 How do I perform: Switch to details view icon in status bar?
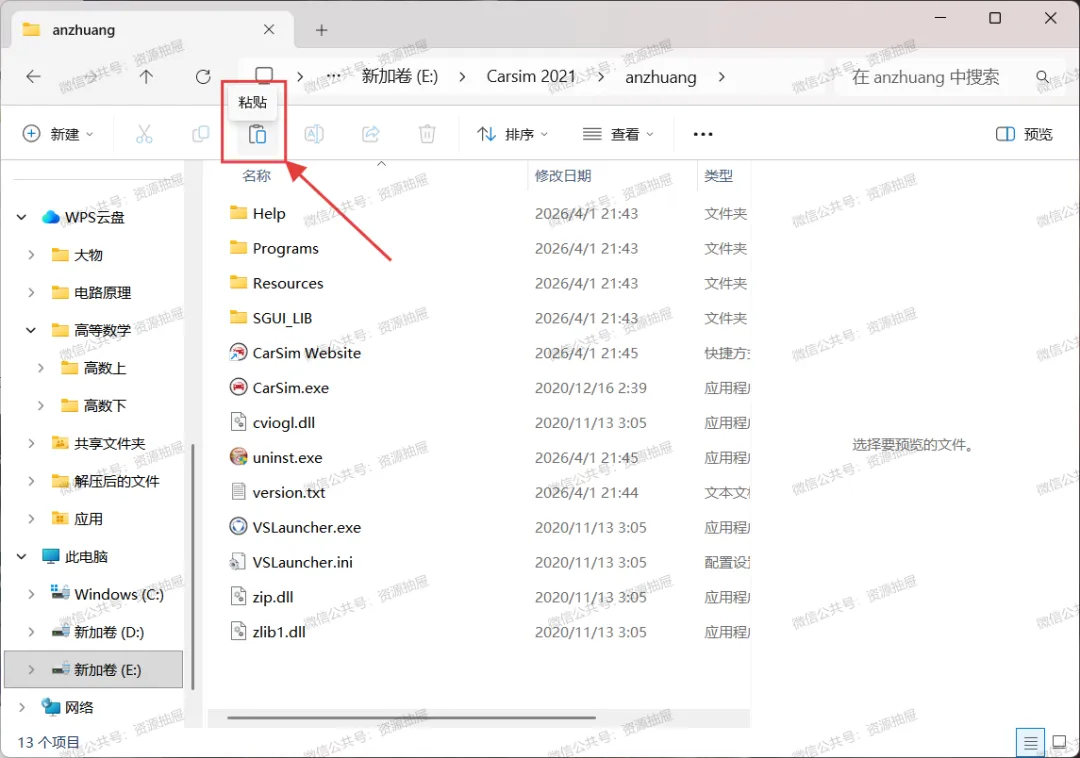click(x=1030, y=743)
